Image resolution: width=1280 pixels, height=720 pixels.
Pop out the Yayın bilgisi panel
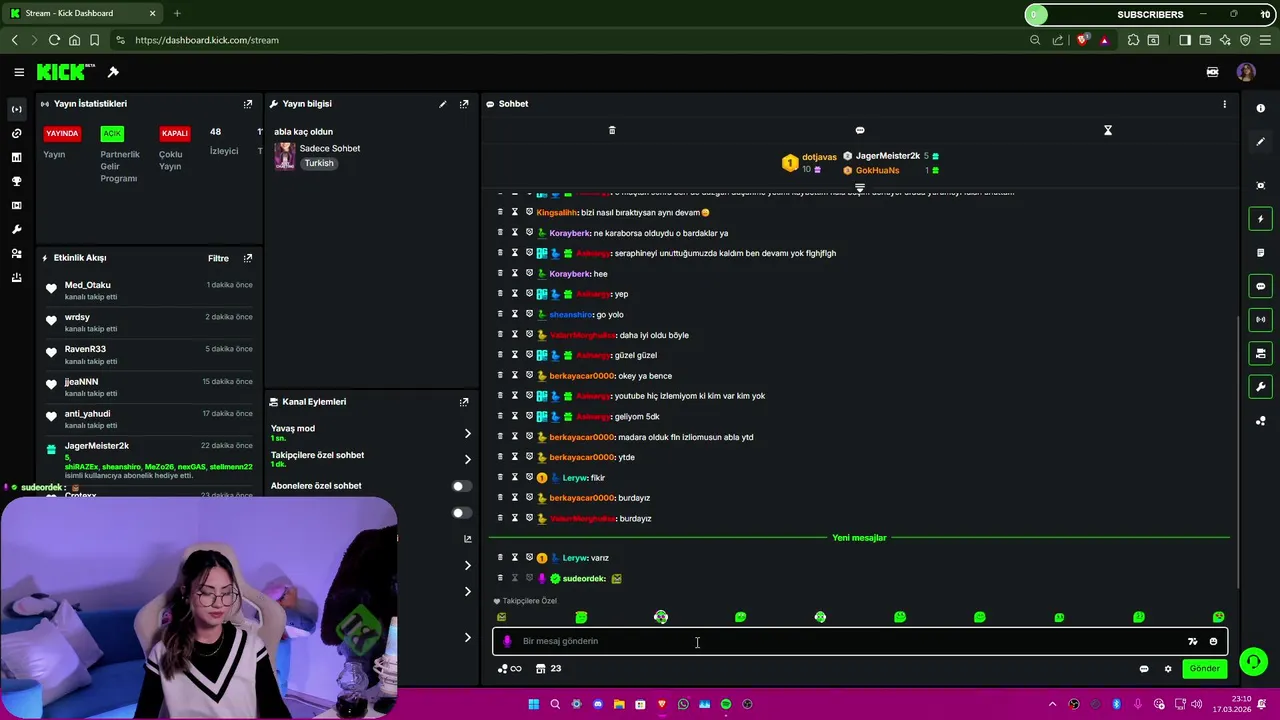point(464,104)
